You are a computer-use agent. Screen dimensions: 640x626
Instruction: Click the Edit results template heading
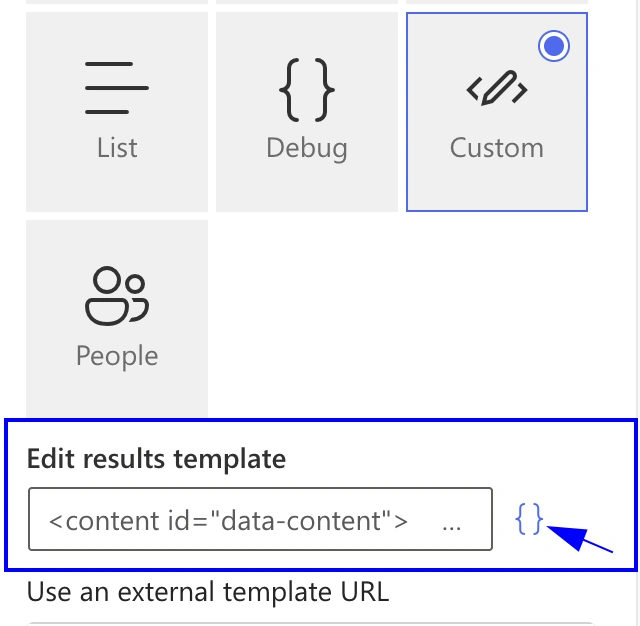pos(156,459)
